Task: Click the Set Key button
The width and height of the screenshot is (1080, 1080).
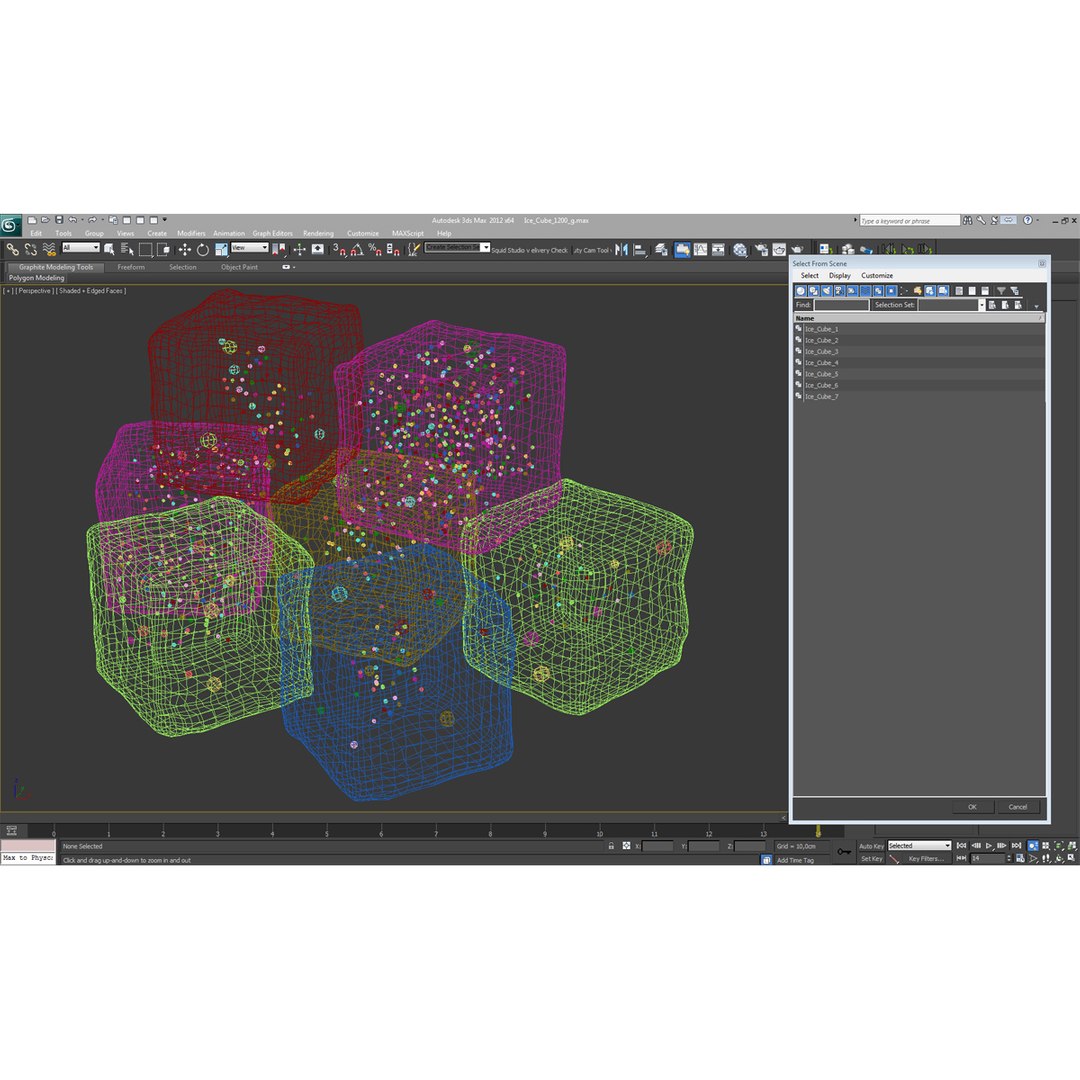Action: [871, 859]
